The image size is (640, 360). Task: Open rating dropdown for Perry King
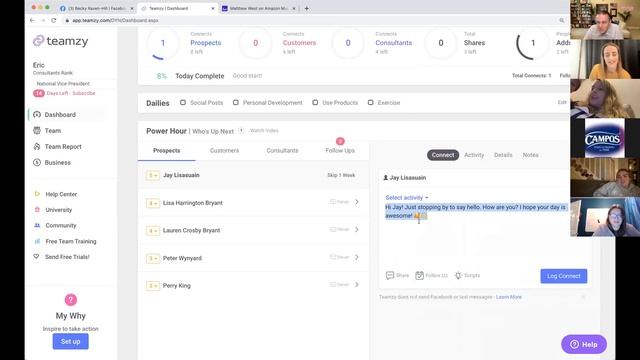[x=153, y=286]
